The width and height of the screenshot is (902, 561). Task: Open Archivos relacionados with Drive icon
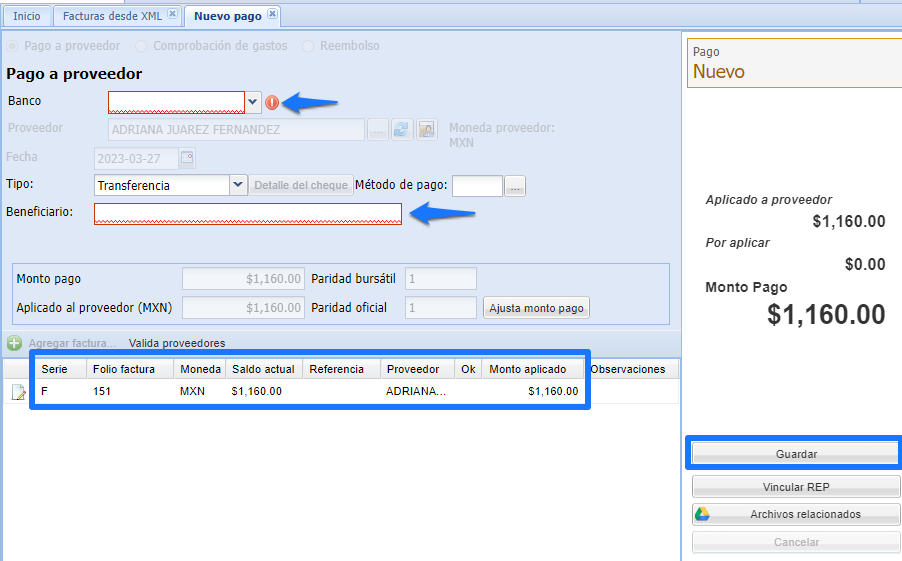[796, 514]
